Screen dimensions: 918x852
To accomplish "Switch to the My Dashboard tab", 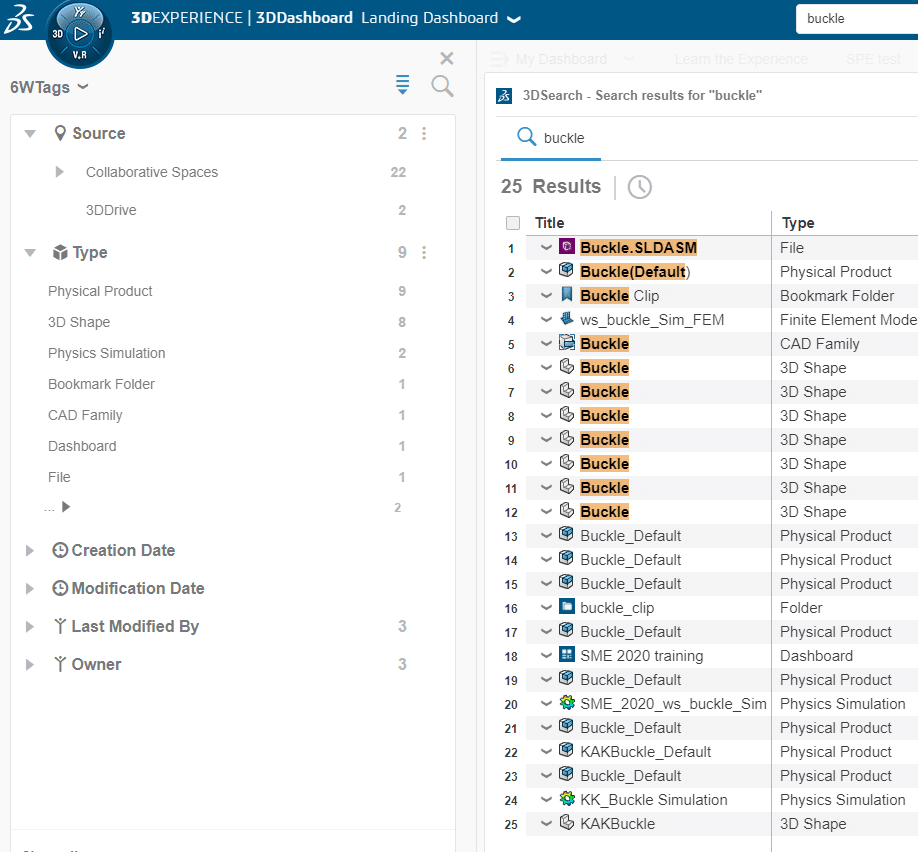I will click(561, 59).
